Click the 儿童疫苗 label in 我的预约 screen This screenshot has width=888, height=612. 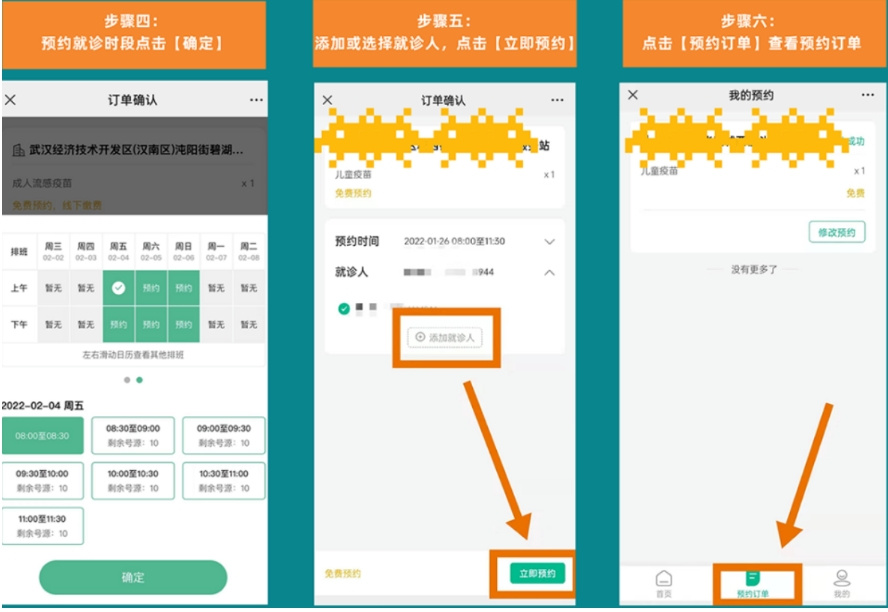click(659, 171)
